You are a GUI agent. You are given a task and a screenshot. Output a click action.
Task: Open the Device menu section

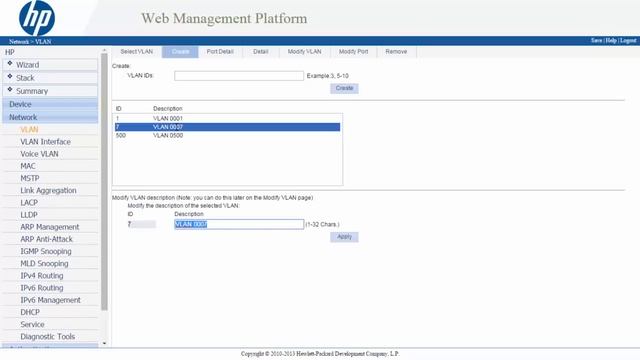click(50, 104)
